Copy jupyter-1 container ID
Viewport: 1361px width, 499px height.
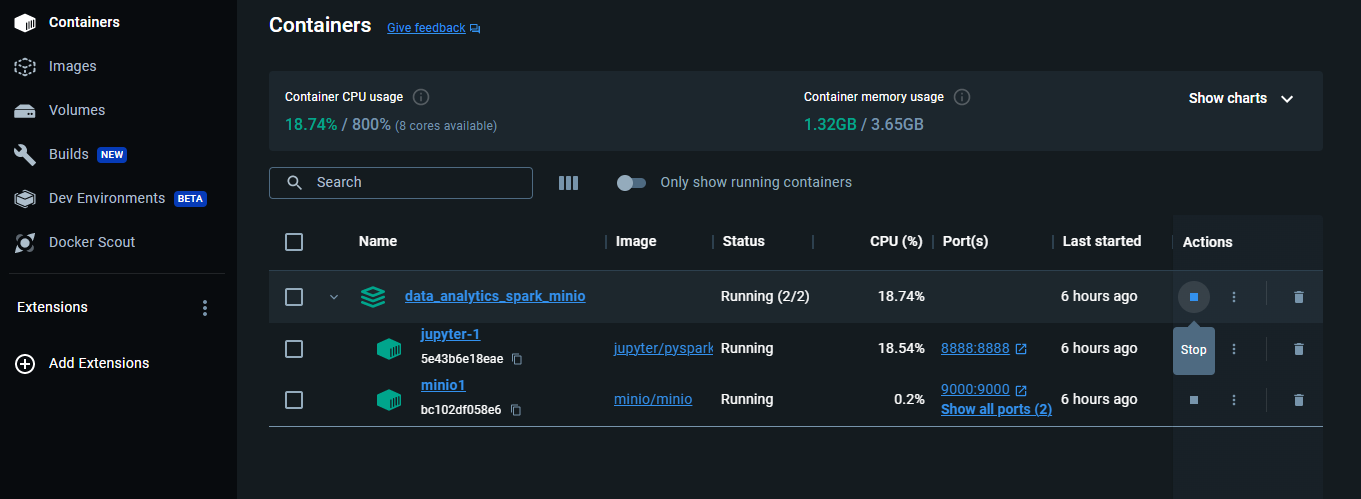(517, 359)
